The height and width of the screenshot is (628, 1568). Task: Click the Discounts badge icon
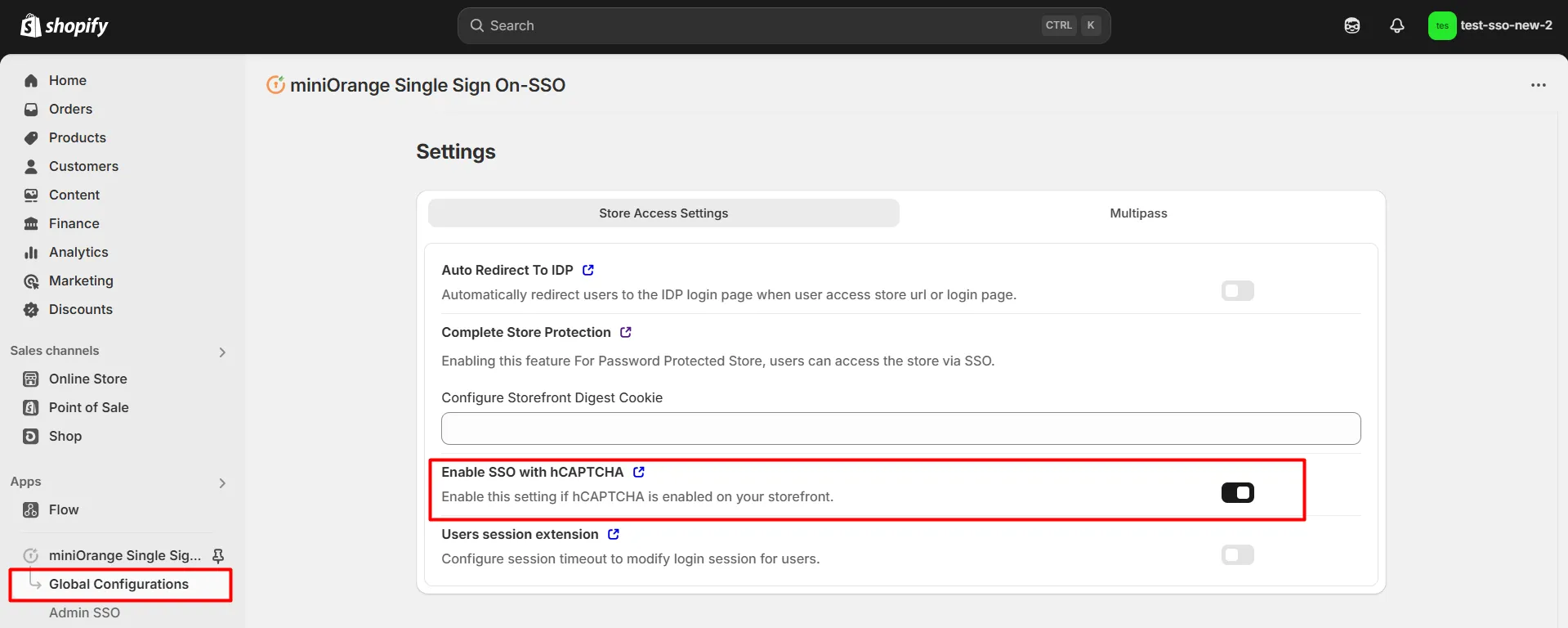pos(31,309)
